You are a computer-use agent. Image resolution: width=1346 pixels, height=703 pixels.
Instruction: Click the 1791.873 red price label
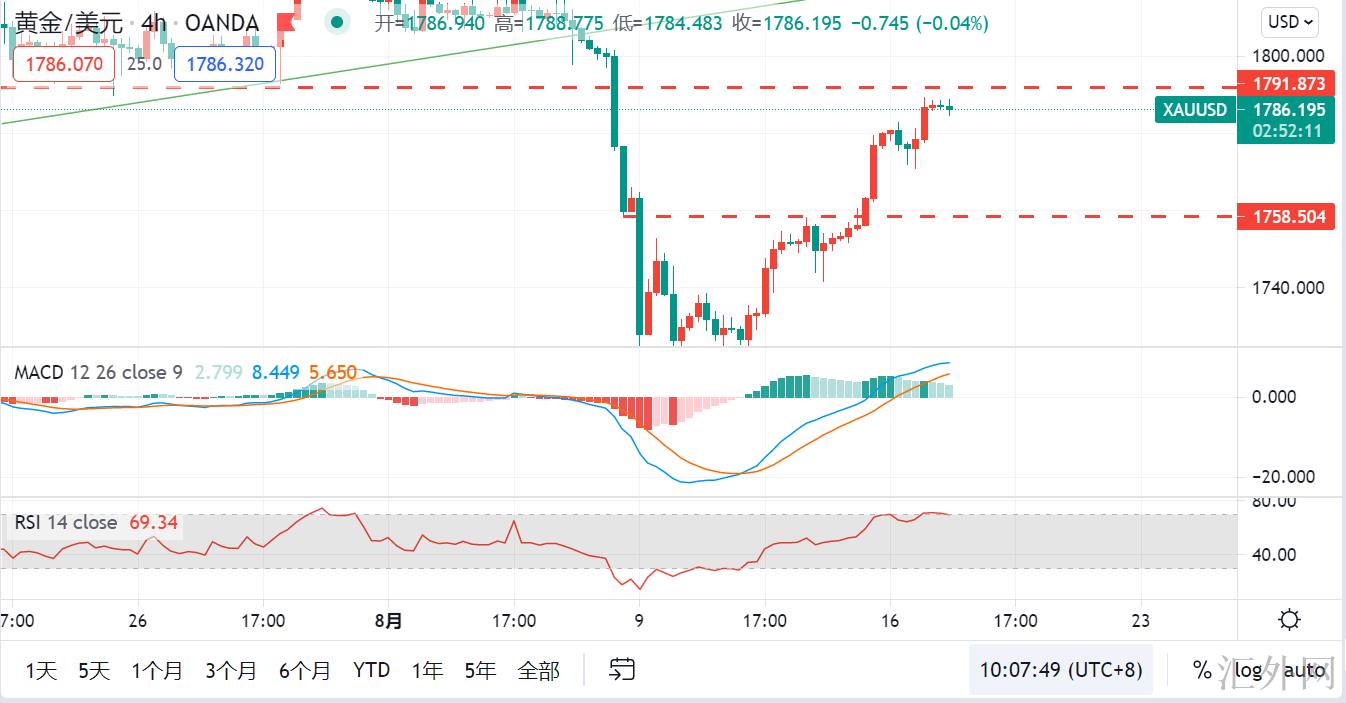click(1287, 84)
